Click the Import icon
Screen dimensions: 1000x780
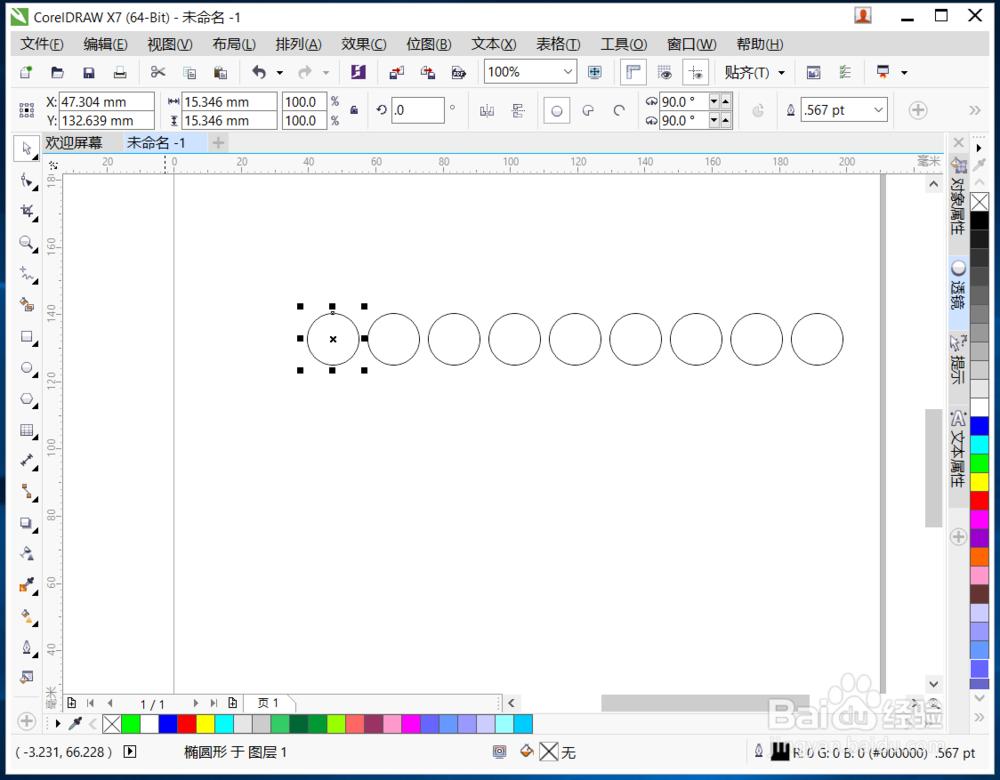397,72
